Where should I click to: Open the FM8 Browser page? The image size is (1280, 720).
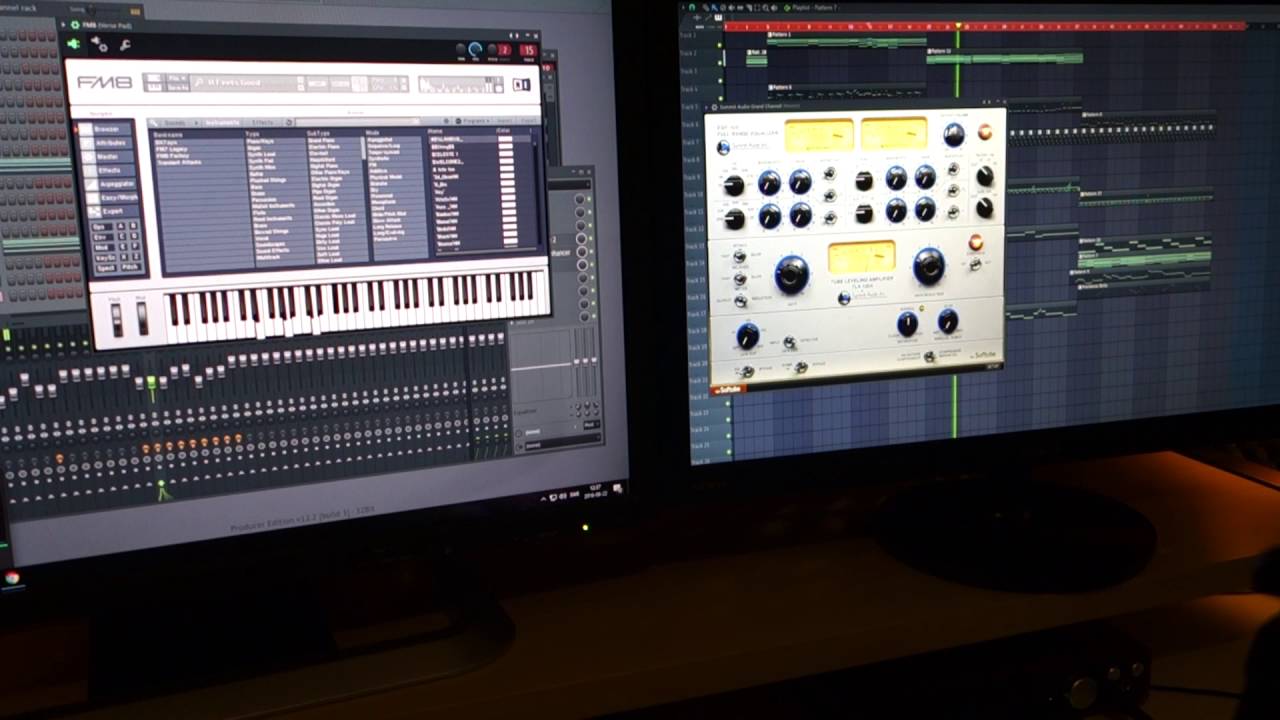[x=106, y=129]
